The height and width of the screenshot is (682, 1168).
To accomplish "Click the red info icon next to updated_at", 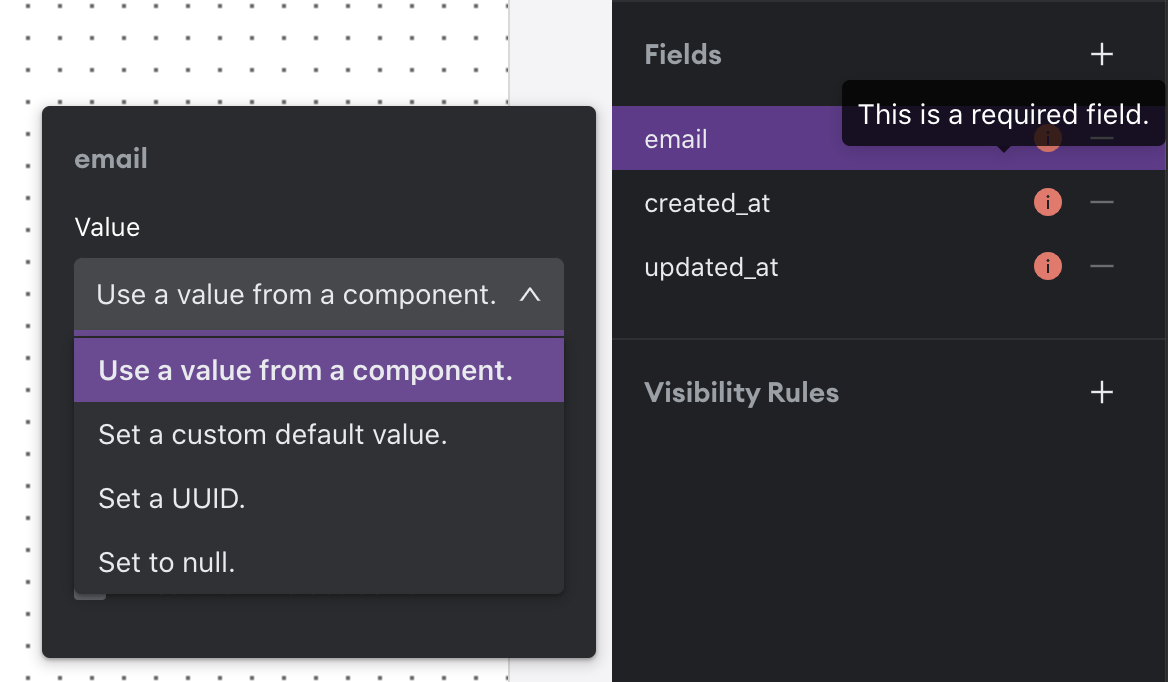I will tap(1047, 266).
